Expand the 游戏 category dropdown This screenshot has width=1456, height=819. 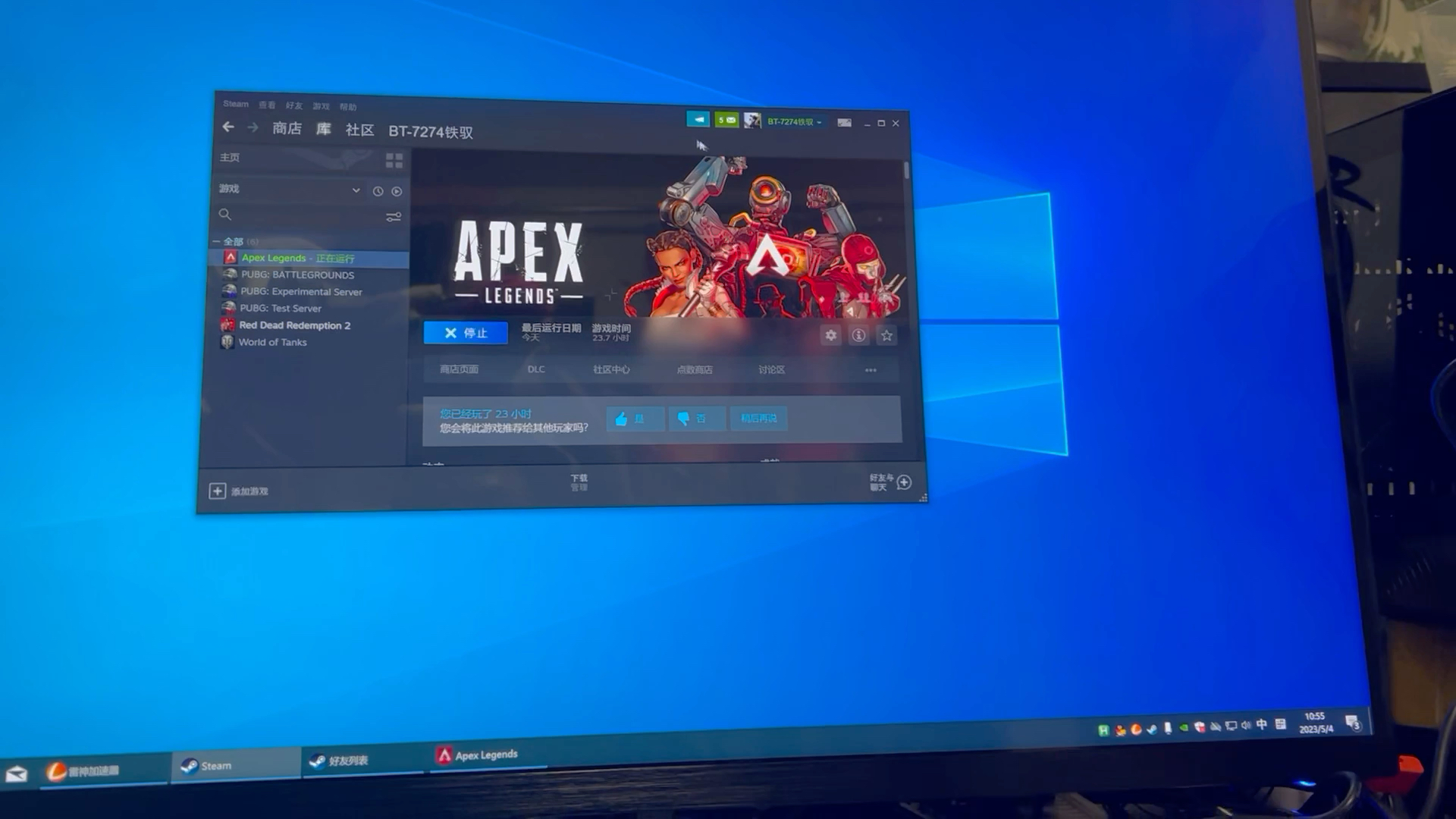pos(356,190)
